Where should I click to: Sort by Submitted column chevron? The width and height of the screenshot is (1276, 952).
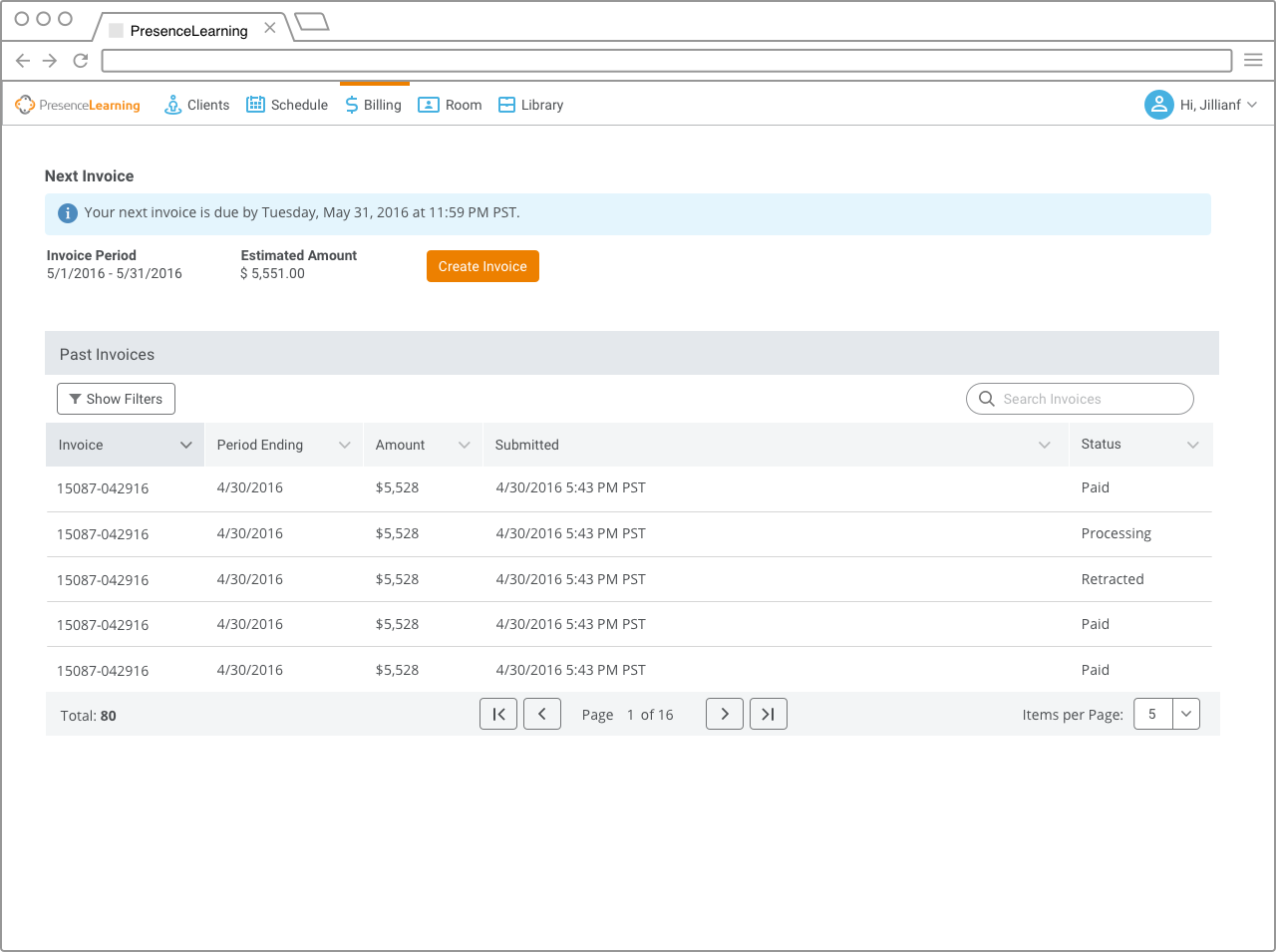(1045, 446)
